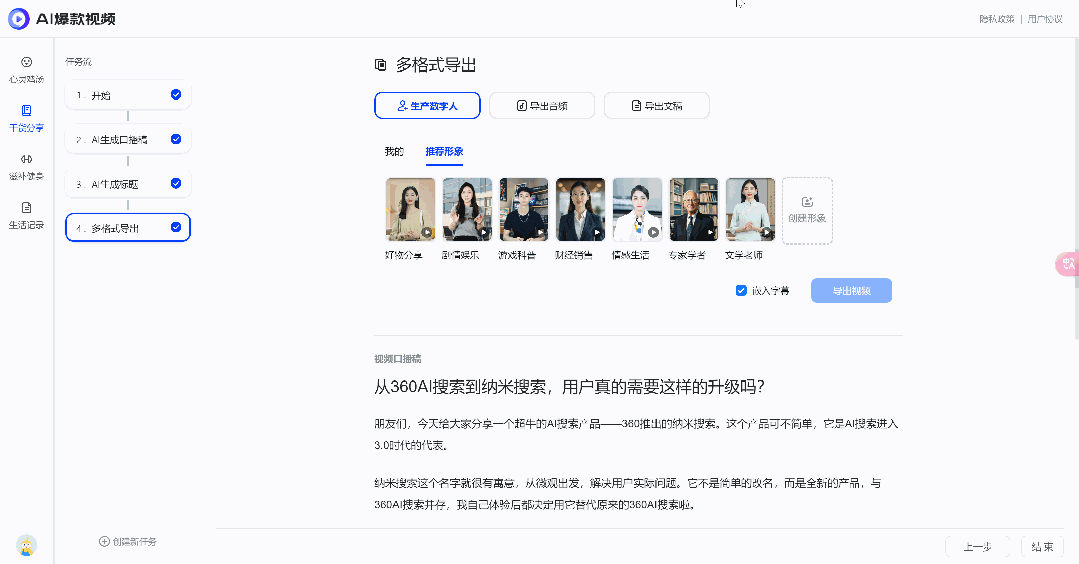Click the check mark on 多格式导出 step
The height and width of the screenshot is (564, 1079).
point(176,227)
